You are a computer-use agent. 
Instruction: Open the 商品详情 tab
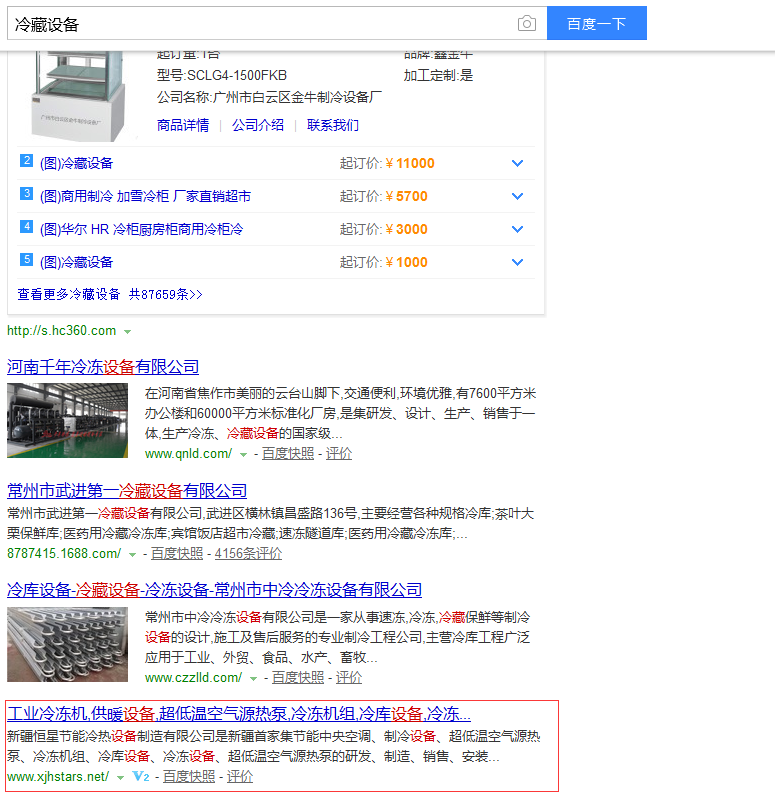click(183, 125)
